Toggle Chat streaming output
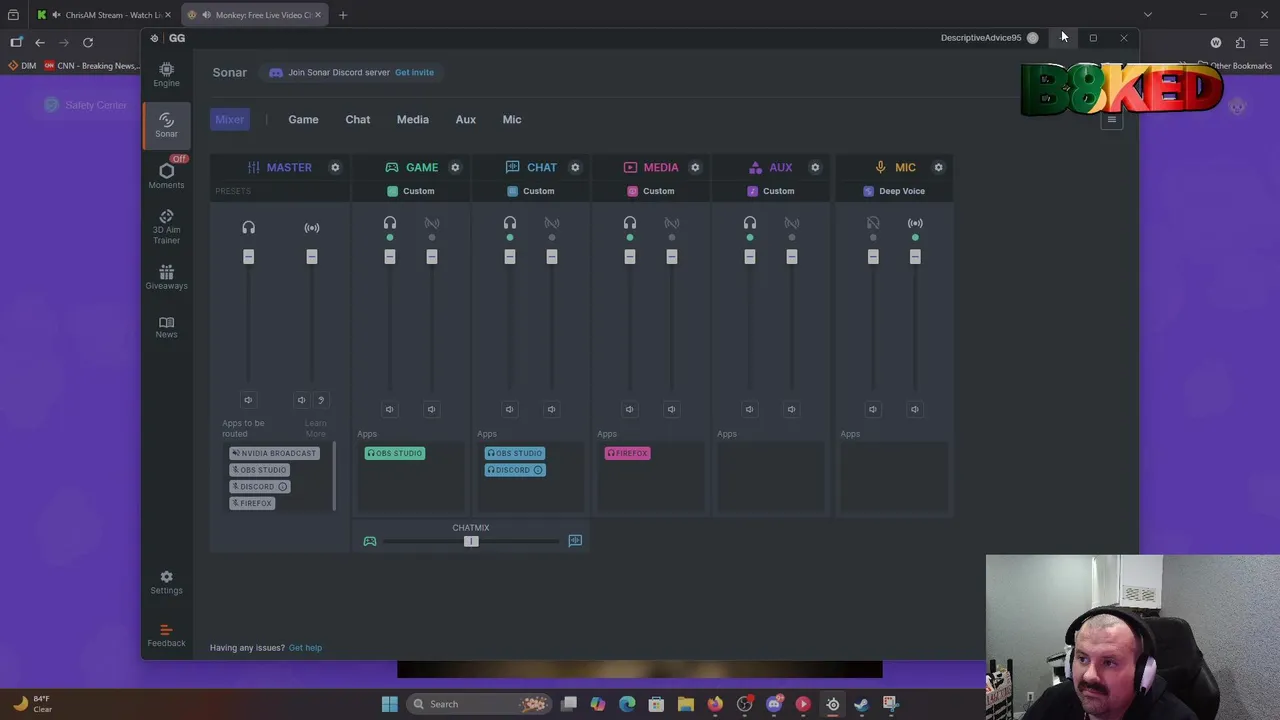Image resolution: width=1280 pixels, height=720 pixels. (552, 223)
